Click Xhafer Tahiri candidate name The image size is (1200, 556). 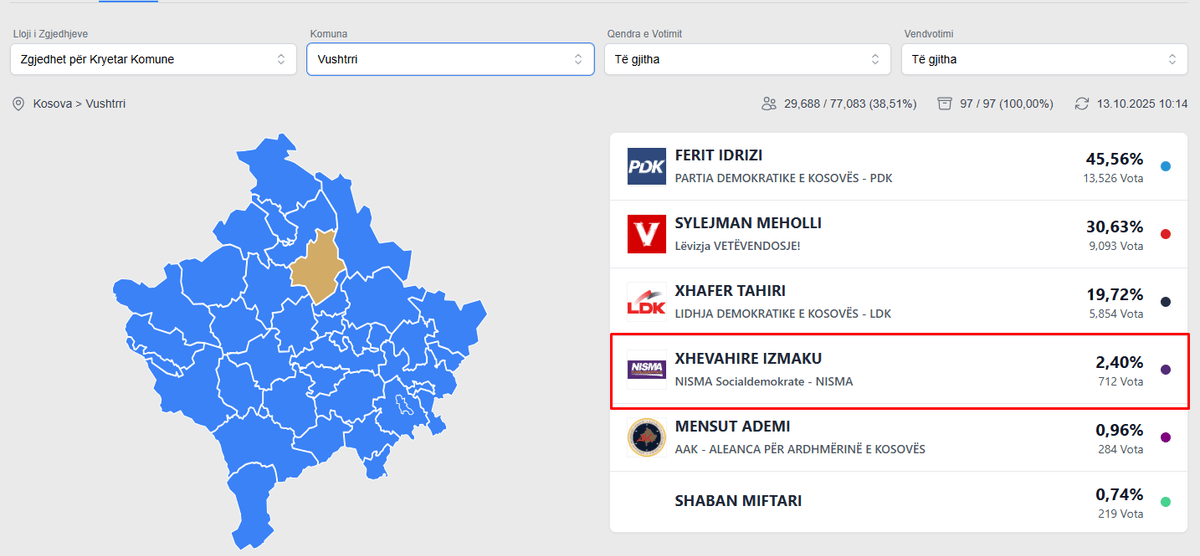click(730, 291)
